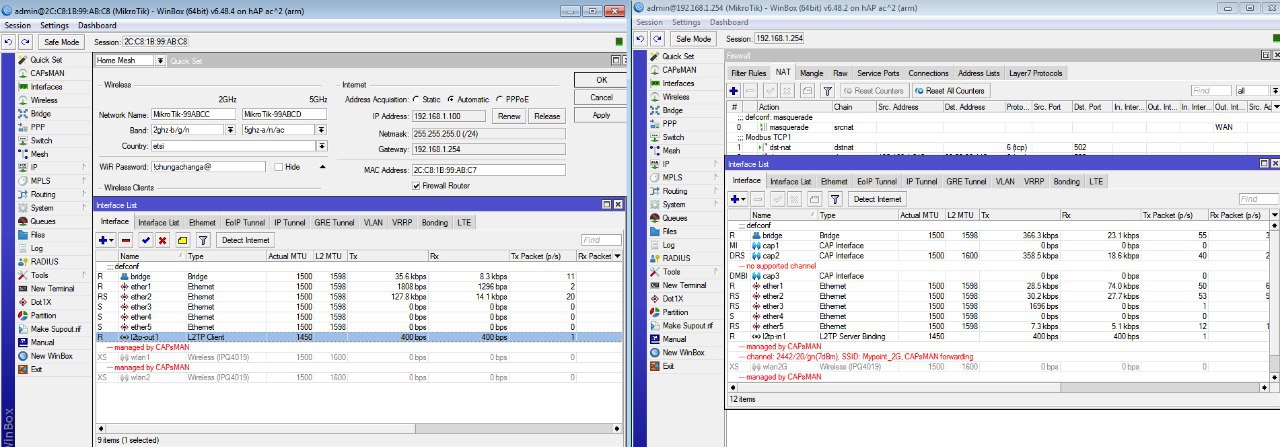This screenshot has width=1280, height=447.
Task: Click the filter funnel icon in left Interface List
Action: pyautogui.click(x=203, y=240)
